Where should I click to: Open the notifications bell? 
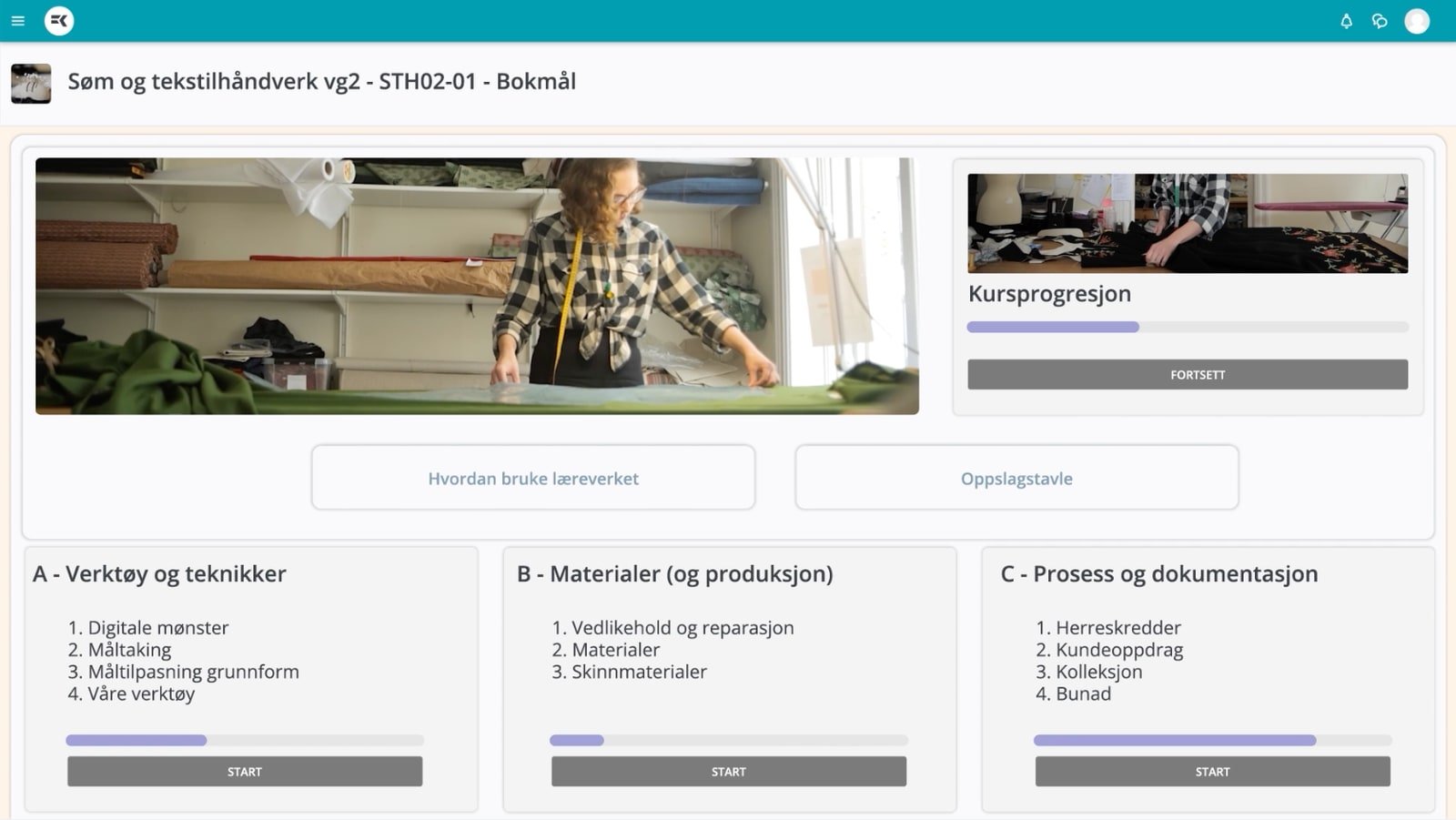click(x=1346, y=21)
